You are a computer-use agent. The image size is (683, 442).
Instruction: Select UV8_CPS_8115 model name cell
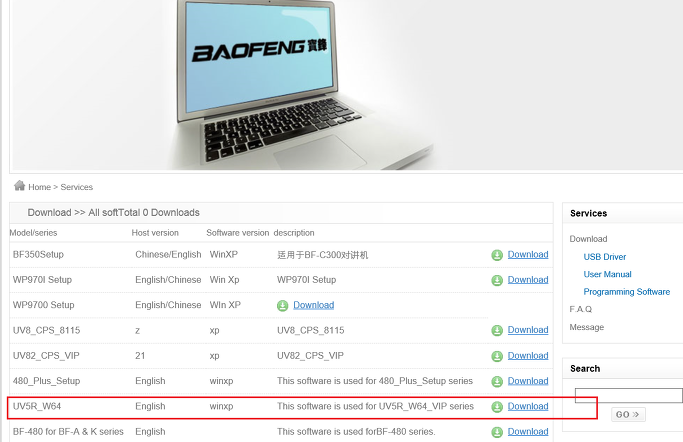[x=47, y=330]
